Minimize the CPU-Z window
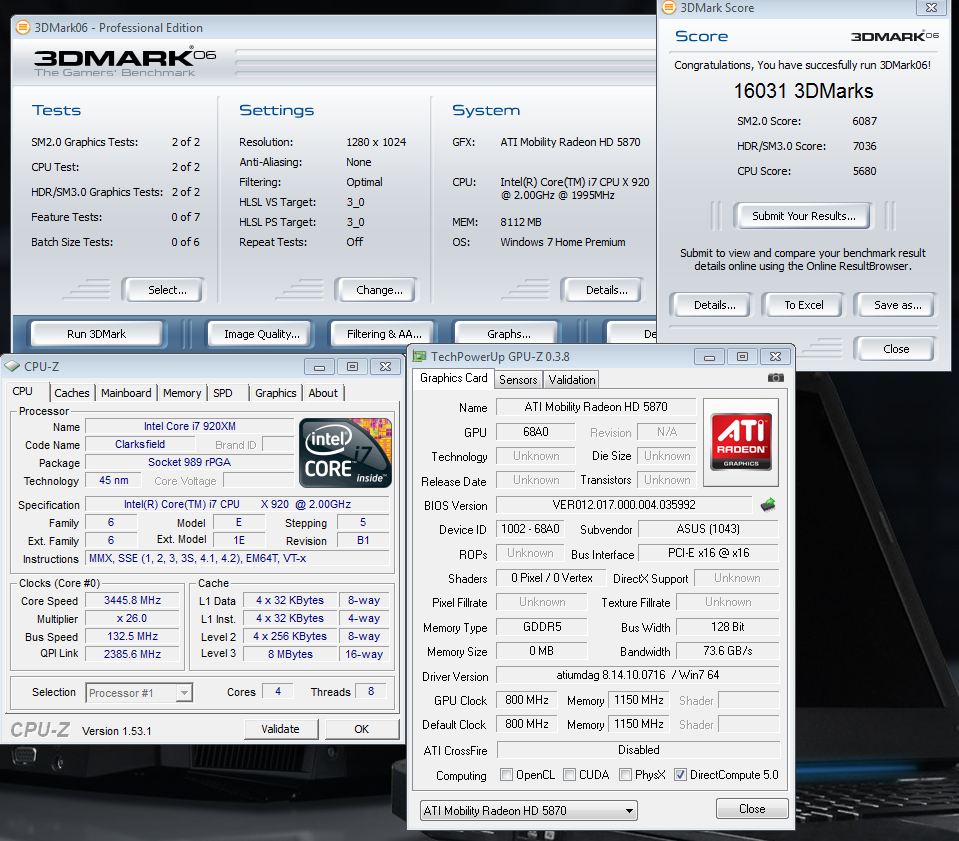959x841 pixels. click(319, 367)
